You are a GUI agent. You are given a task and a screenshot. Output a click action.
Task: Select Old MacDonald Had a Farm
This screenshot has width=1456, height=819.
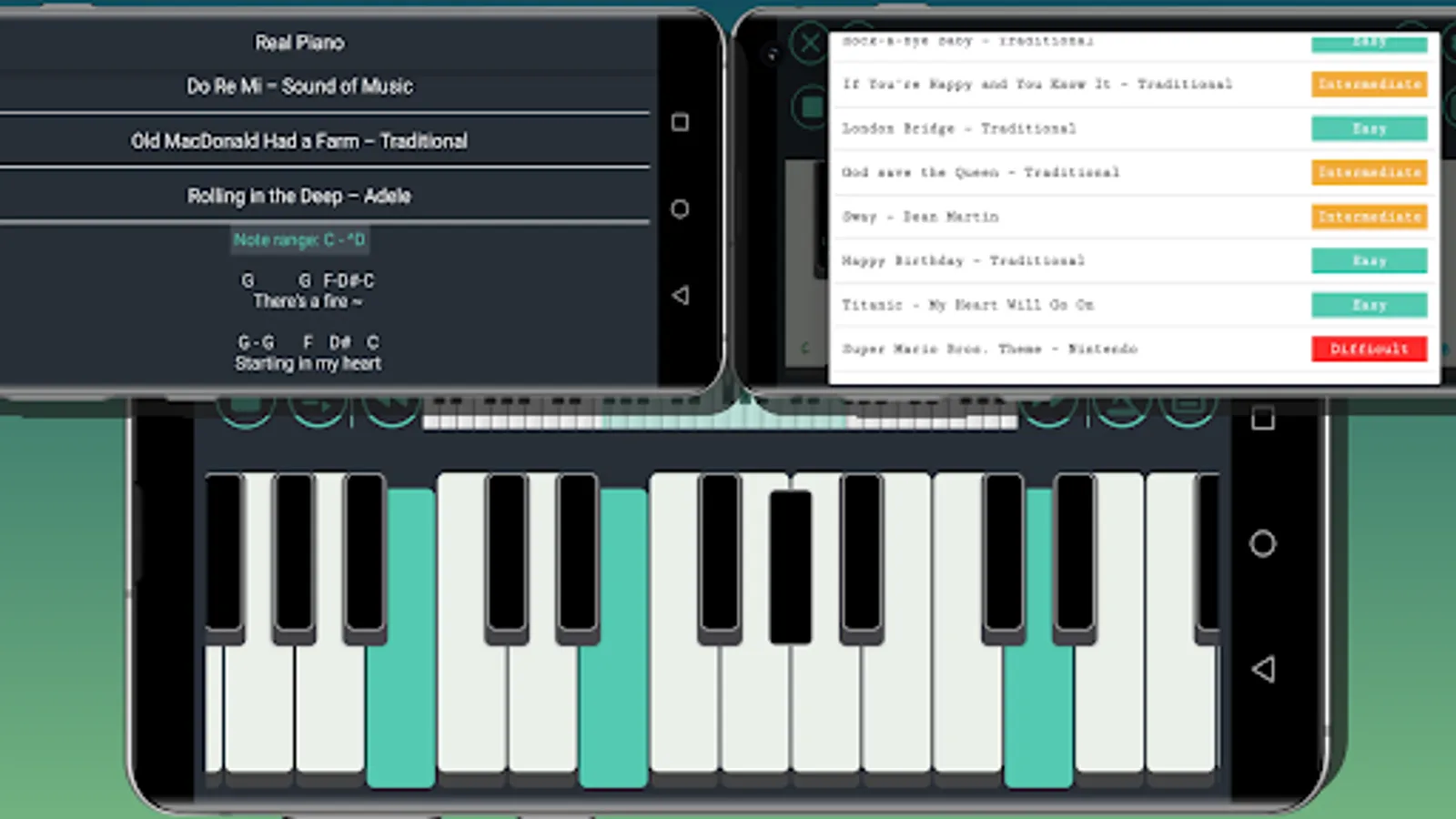(x=300, y=140)
